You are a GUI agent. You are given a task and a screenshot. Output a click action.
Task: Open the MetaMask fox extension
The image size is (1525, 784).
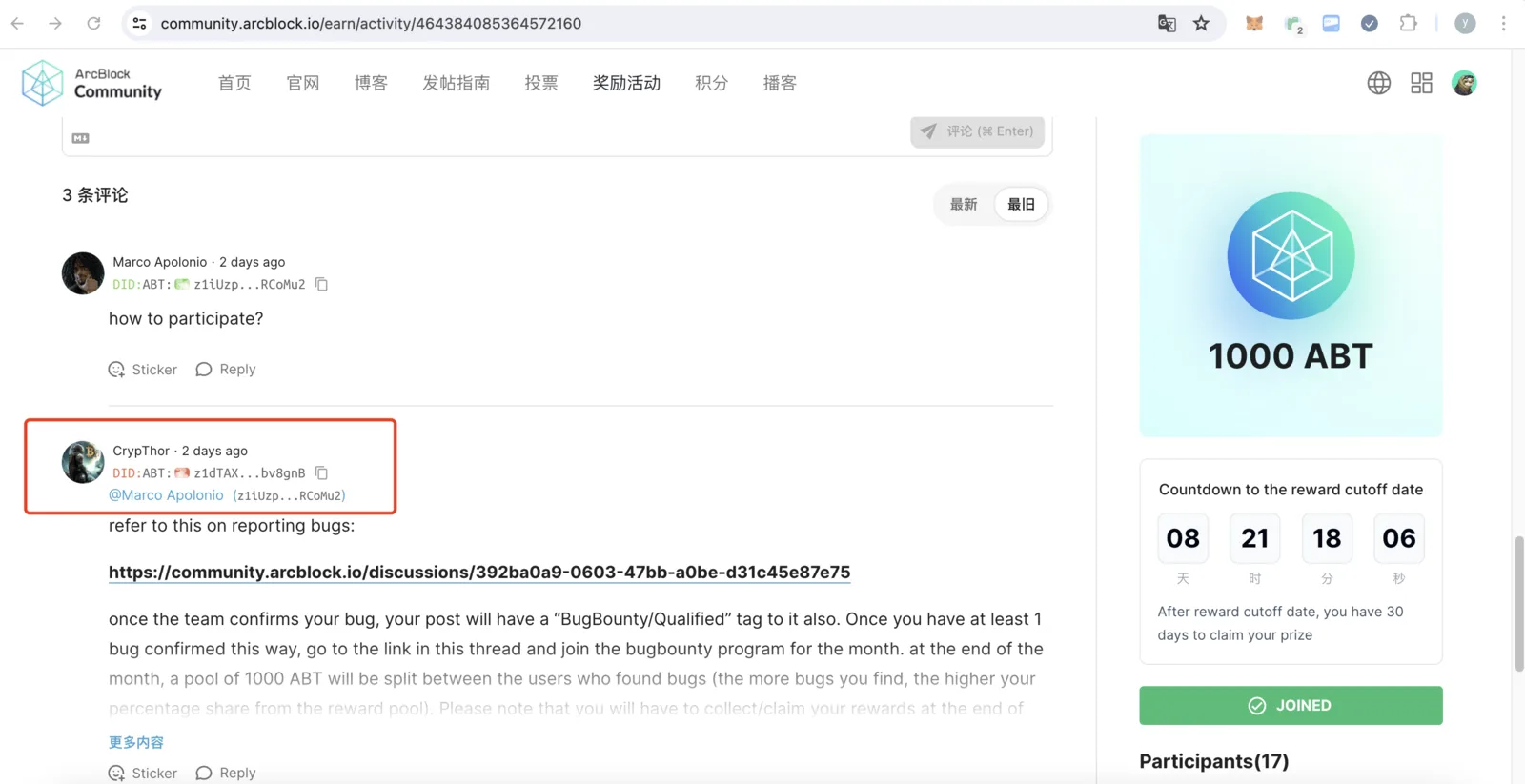click(1254, 24)
